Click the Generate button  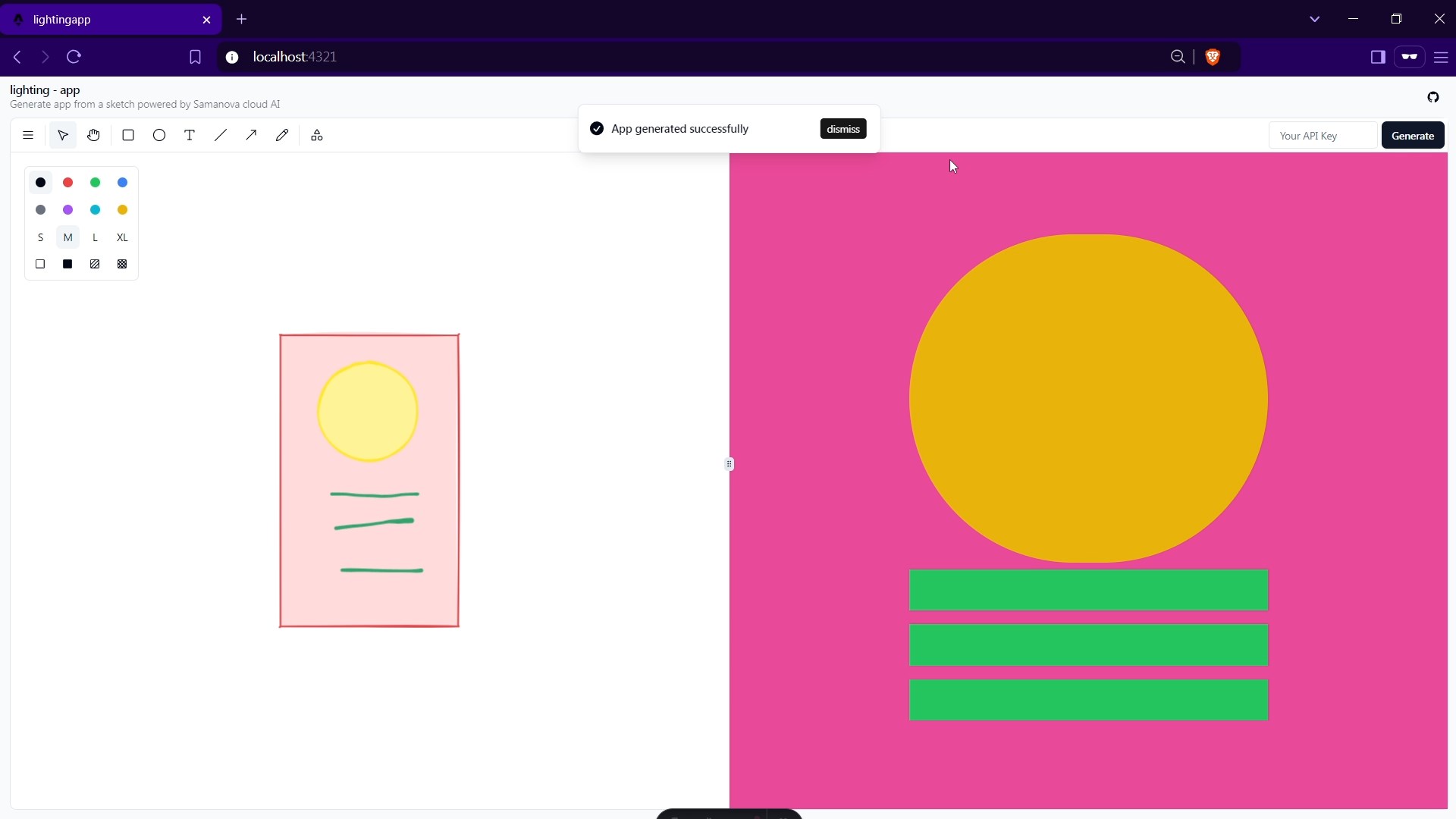click(1413, 136)
